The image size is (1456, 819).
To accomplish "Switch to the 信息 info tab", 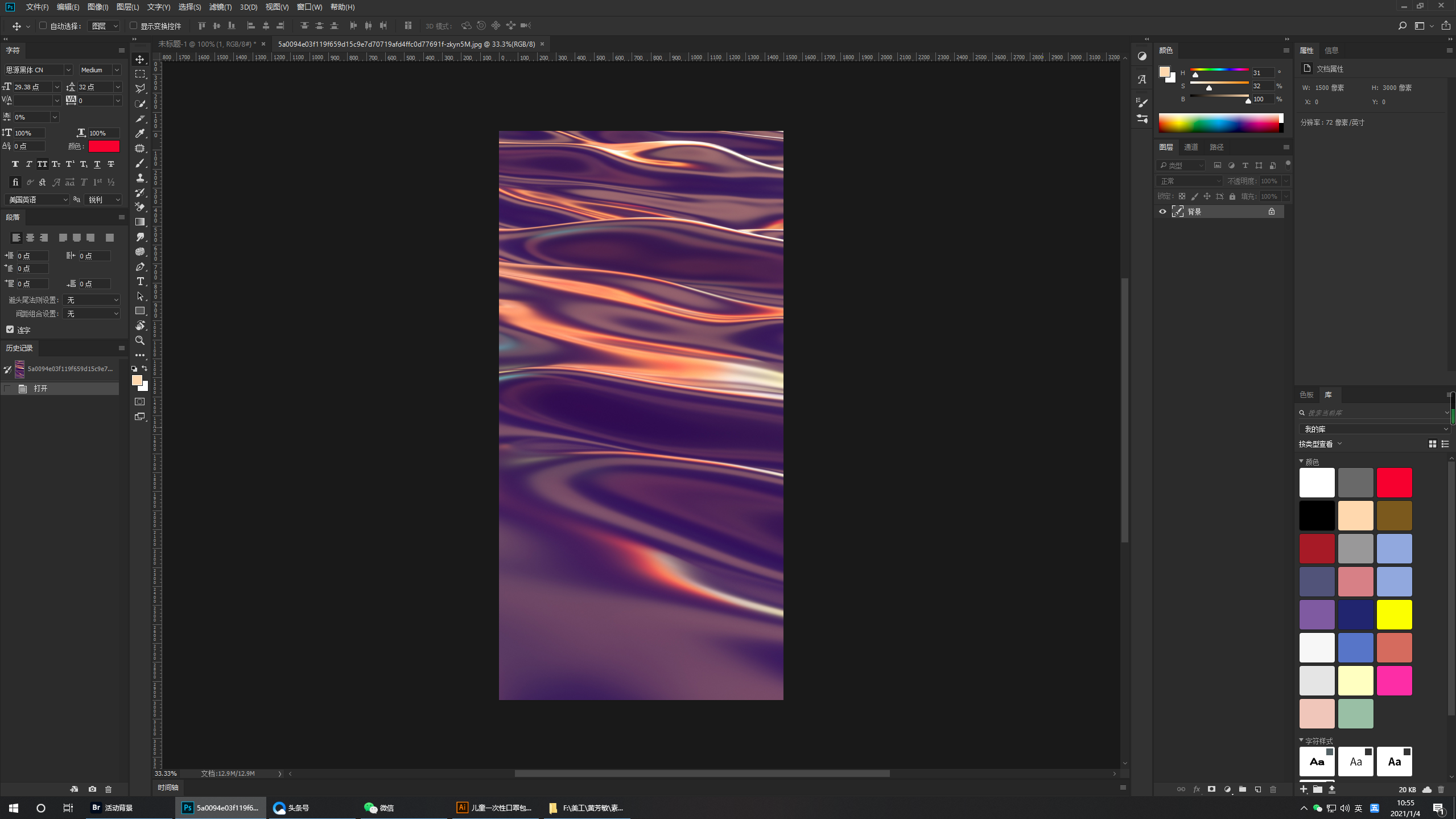I will coord(1331,50).
